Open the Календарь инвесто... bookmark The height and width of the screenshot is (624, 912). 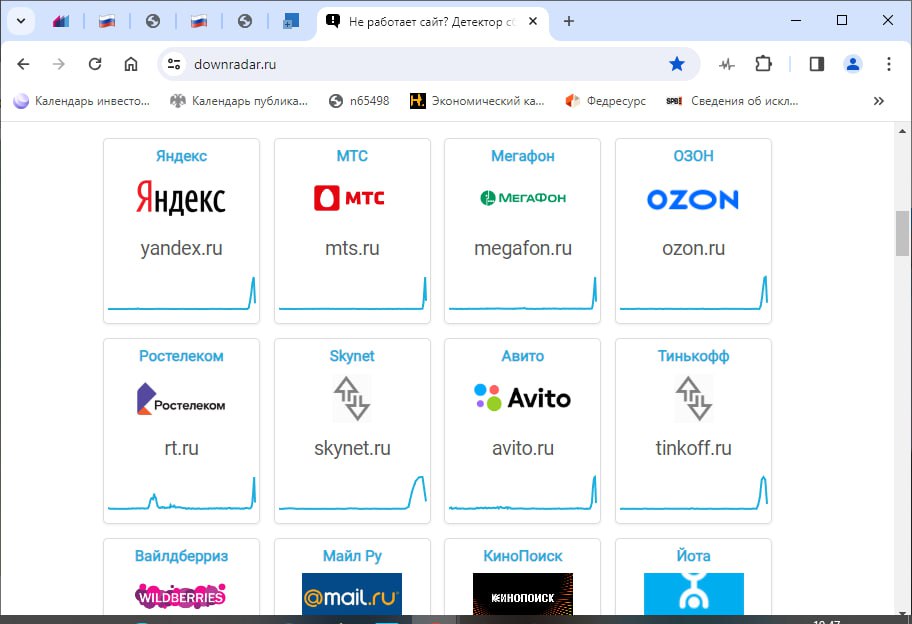[82, 101]
